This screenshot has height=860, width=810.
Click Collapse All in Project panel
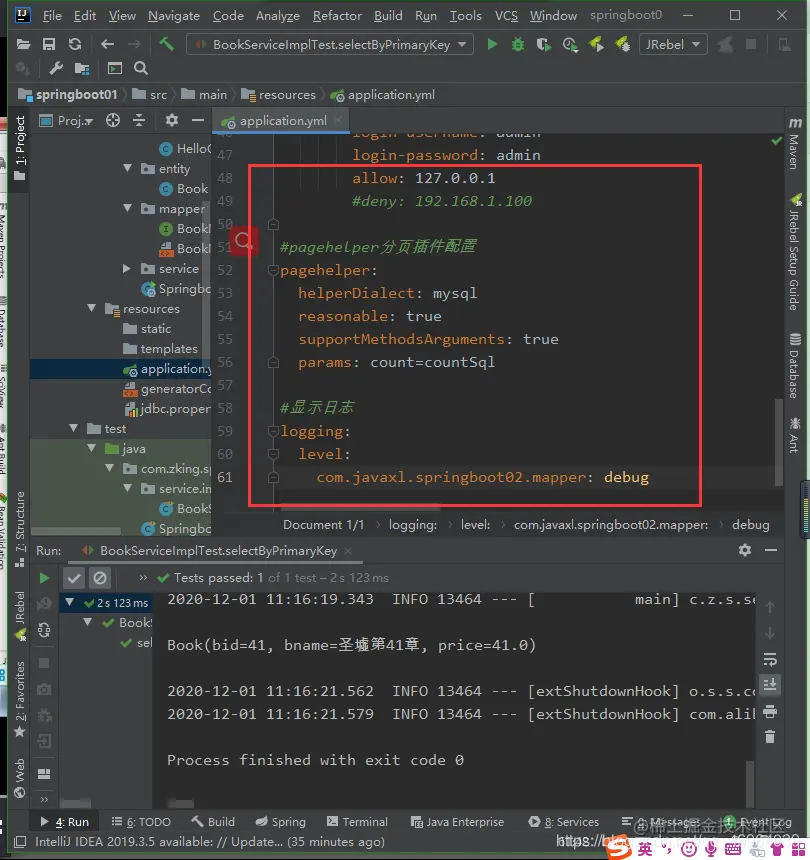click(x=139, y=120)
